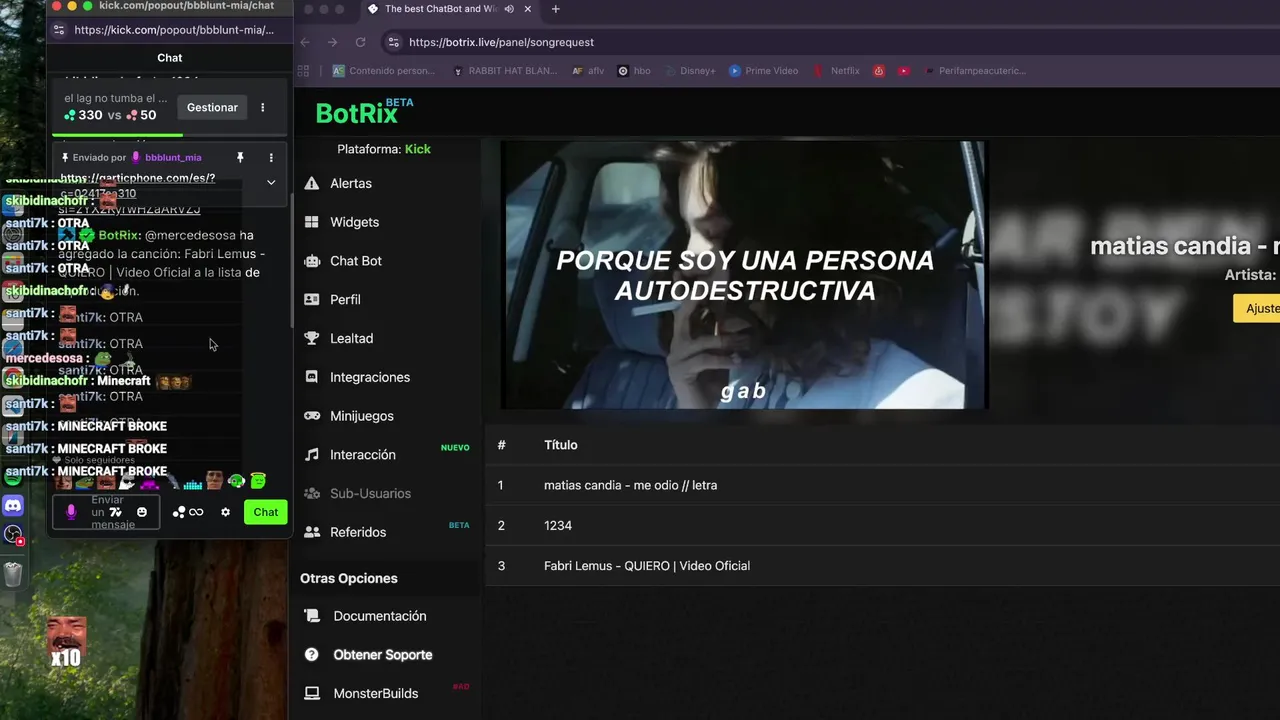Open the Prime Video bookmark
The height and width of the screenshot is (720, 1280).
[764, 71]
